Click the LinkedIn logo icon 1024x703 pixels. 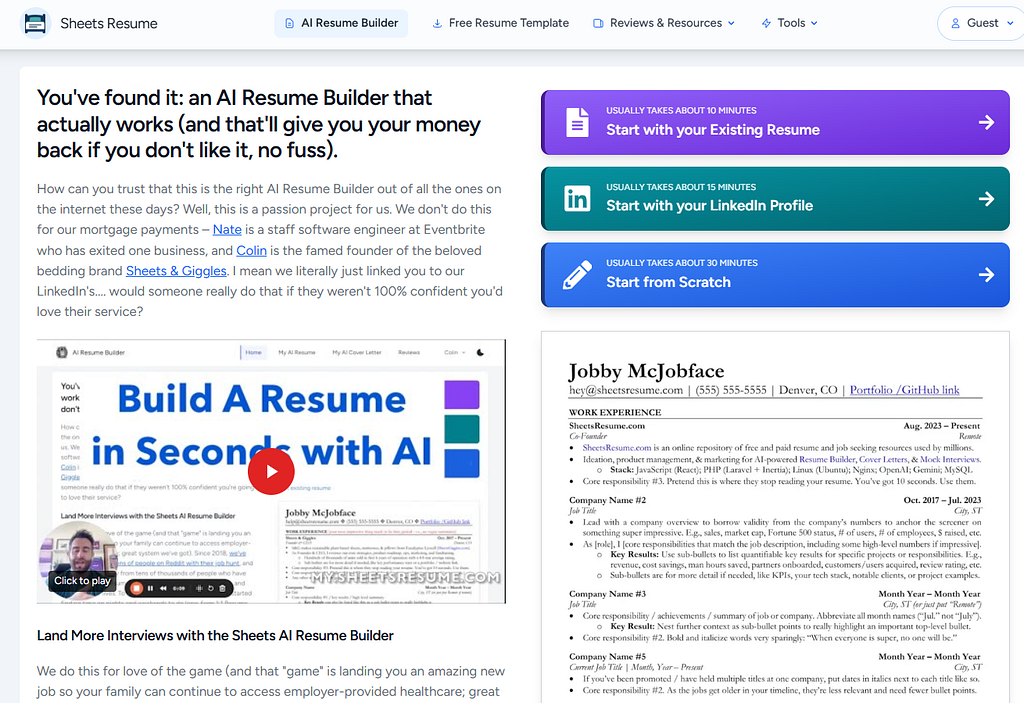[577, 199]
